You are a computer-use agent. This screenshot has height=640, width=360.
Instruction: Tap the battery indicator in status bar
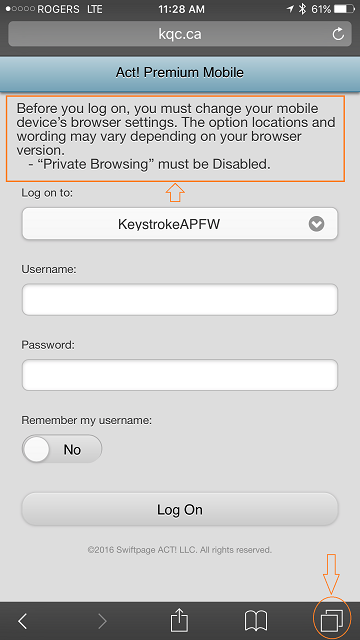pos(344,9)
